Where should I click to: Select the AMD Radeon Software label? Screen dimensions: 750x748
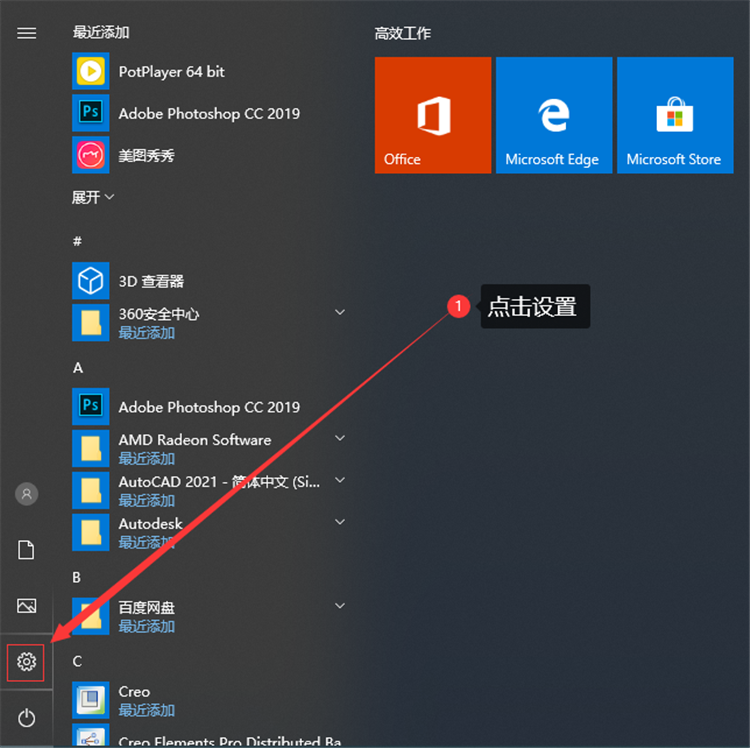pyautogui.click(x=195, y=440)
